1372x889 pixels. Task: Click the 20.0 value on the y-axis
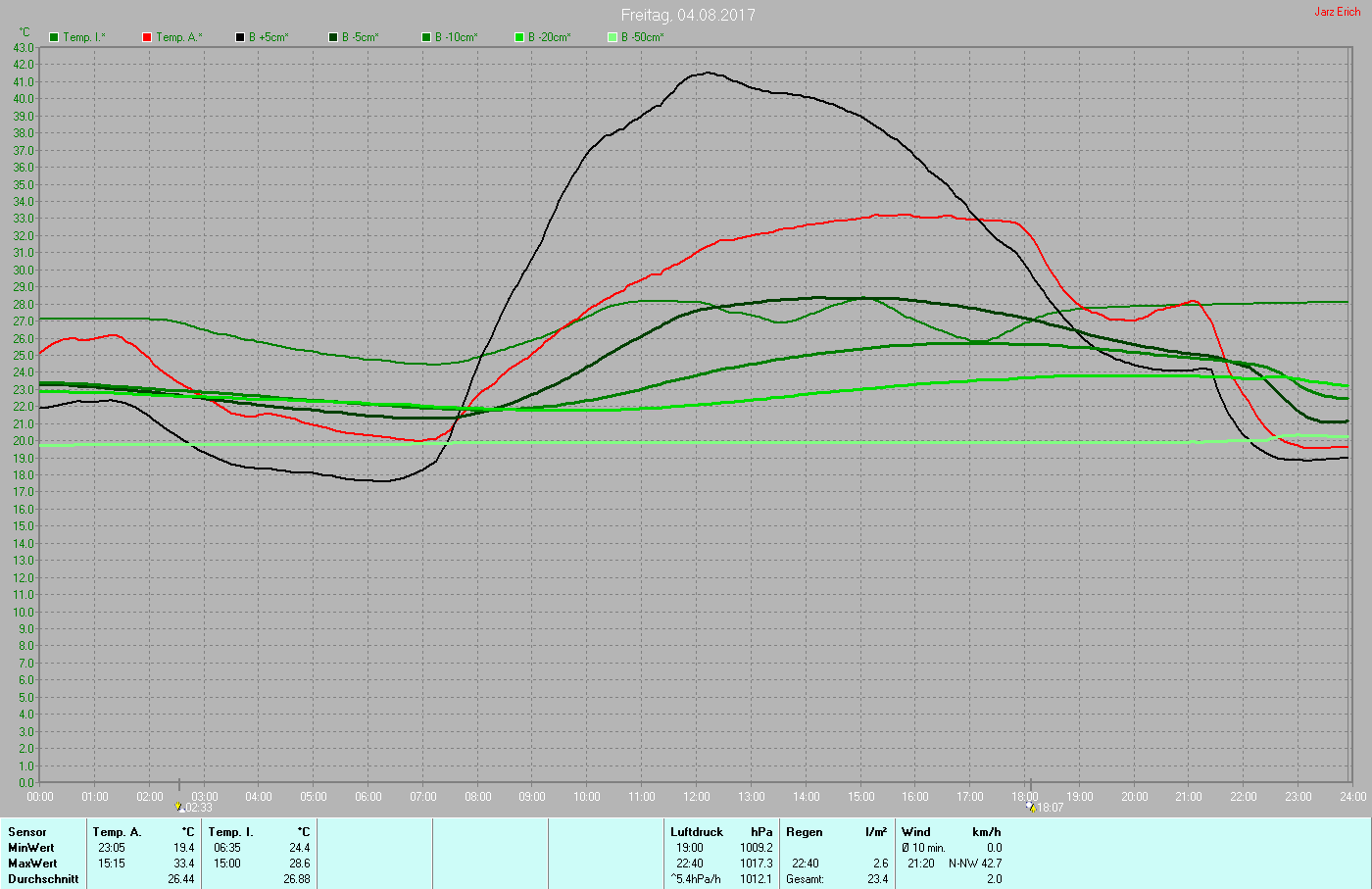23,441
